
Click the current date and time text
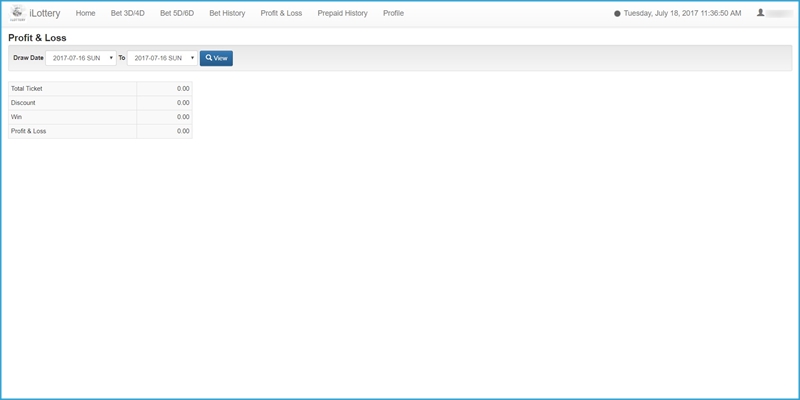tap(681, 14)
